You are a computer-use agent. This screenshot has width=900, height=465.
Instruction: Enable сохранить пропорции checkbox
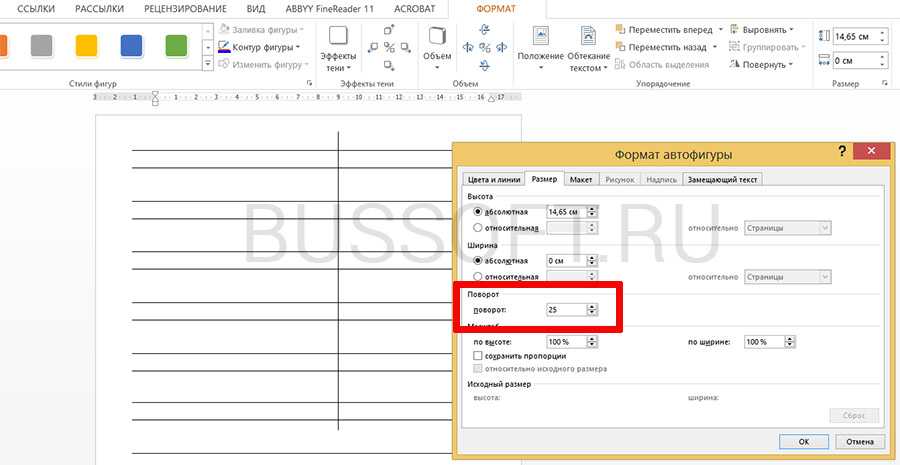point(478,355)
